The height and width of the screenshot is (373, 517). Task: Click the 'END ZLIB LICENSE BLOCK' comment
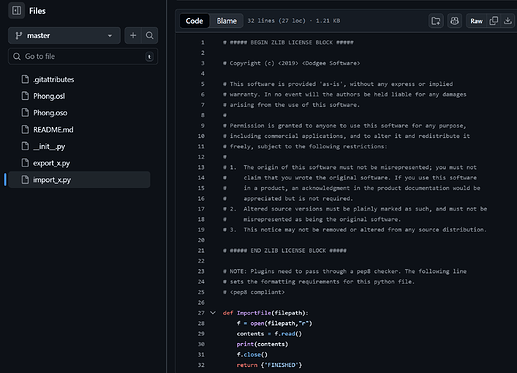pos(285,251)
